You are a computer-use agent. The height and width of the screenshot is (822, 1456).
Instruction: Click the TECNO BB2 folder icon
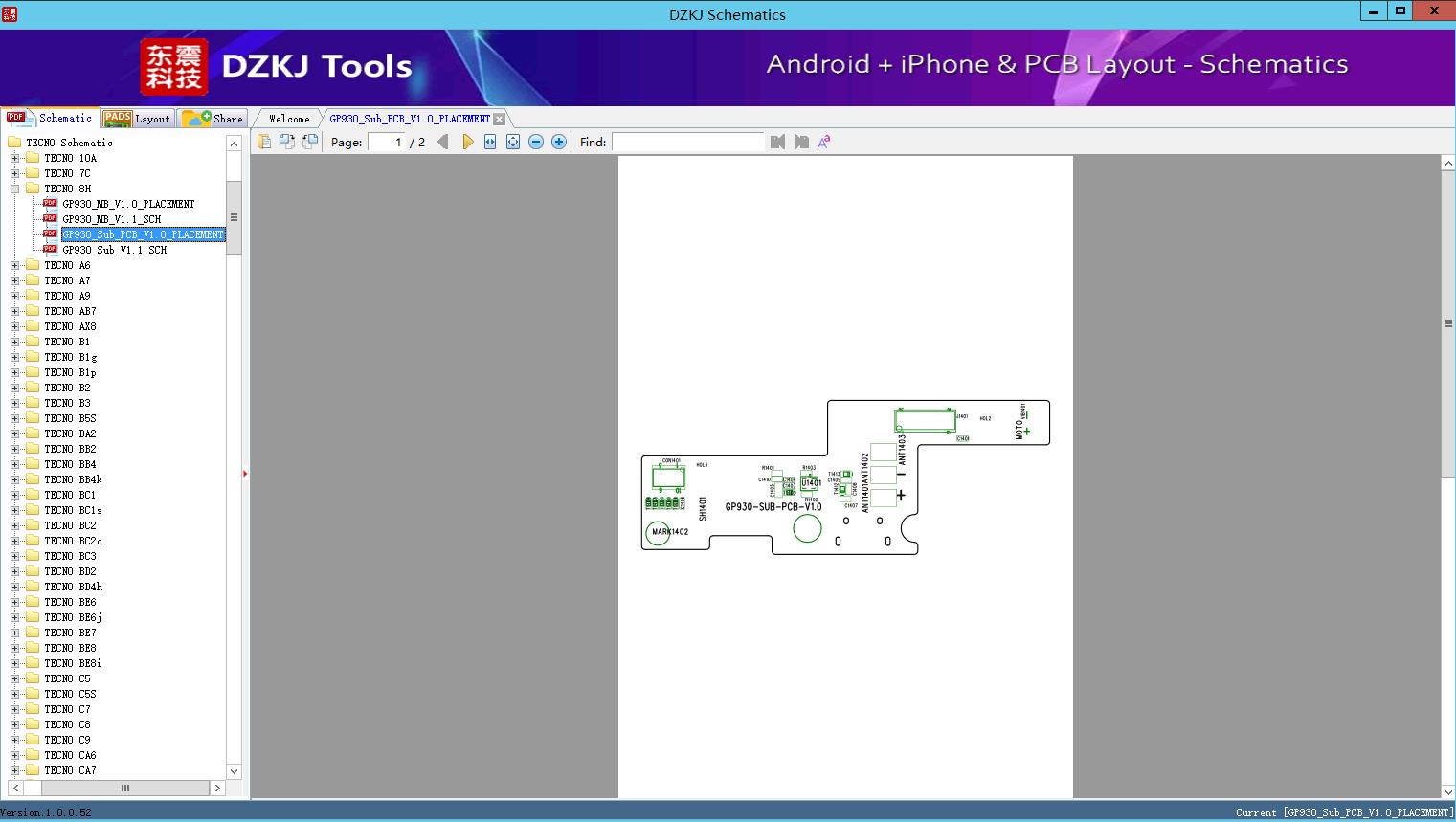pos(33,449)
